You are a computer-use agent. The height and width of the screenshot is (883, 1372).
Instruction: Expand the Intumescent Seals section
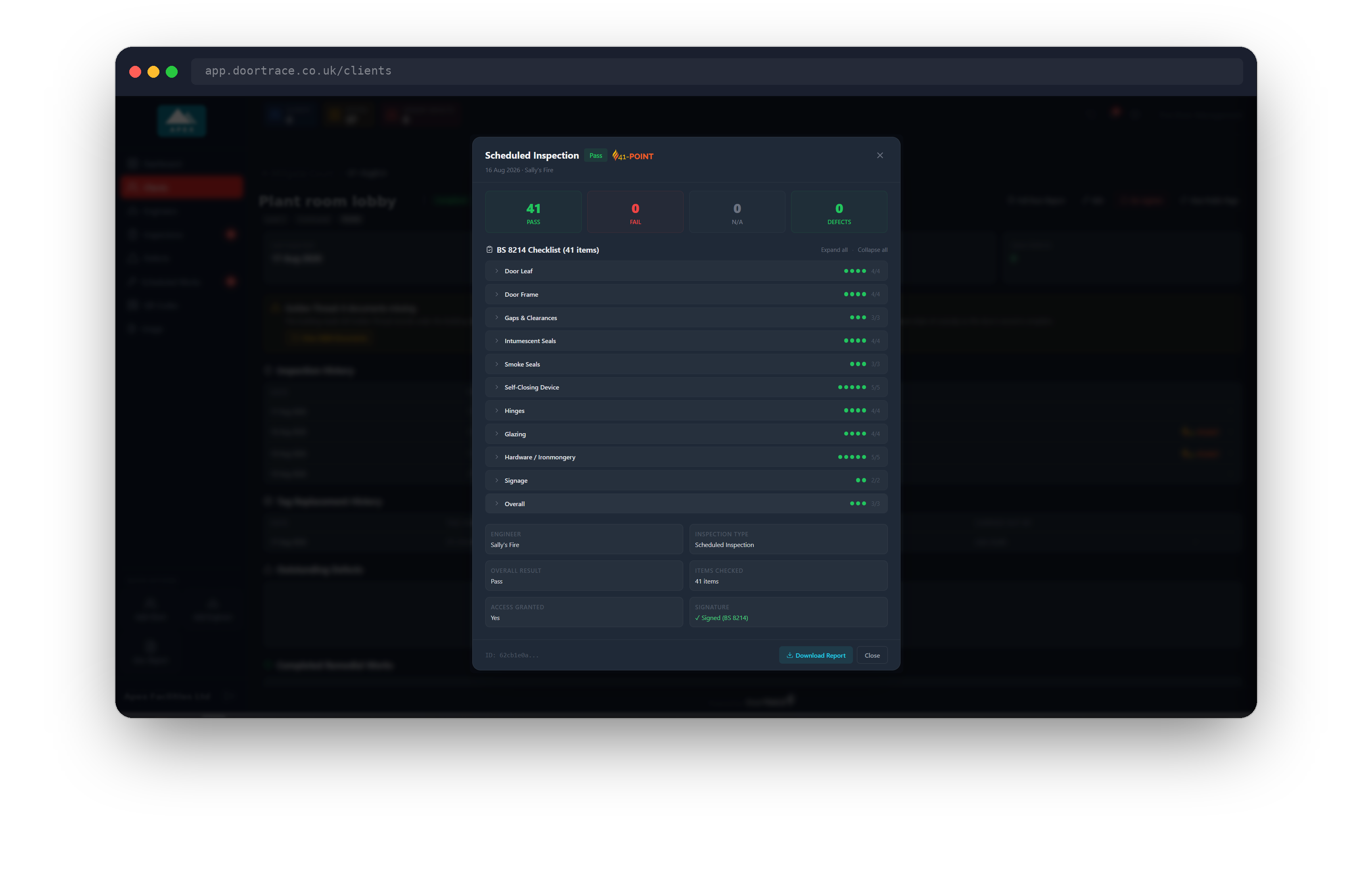pyautogui.click(x=686, y=341)
